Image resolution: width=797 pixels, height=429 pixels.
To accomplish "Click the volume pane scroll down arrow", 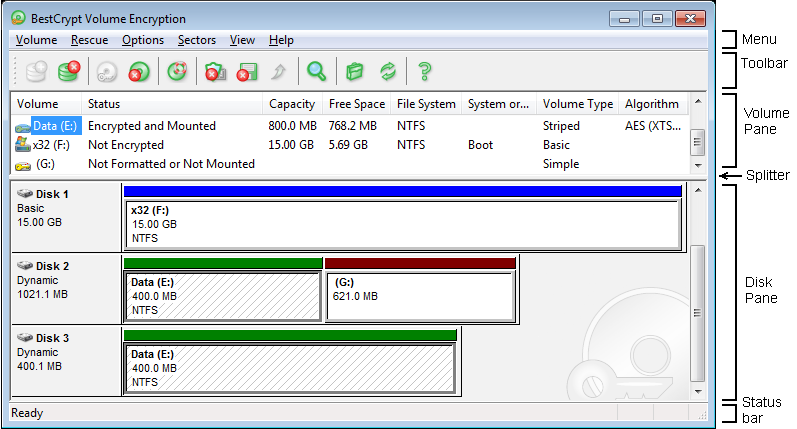I will (x=697, y=163).
